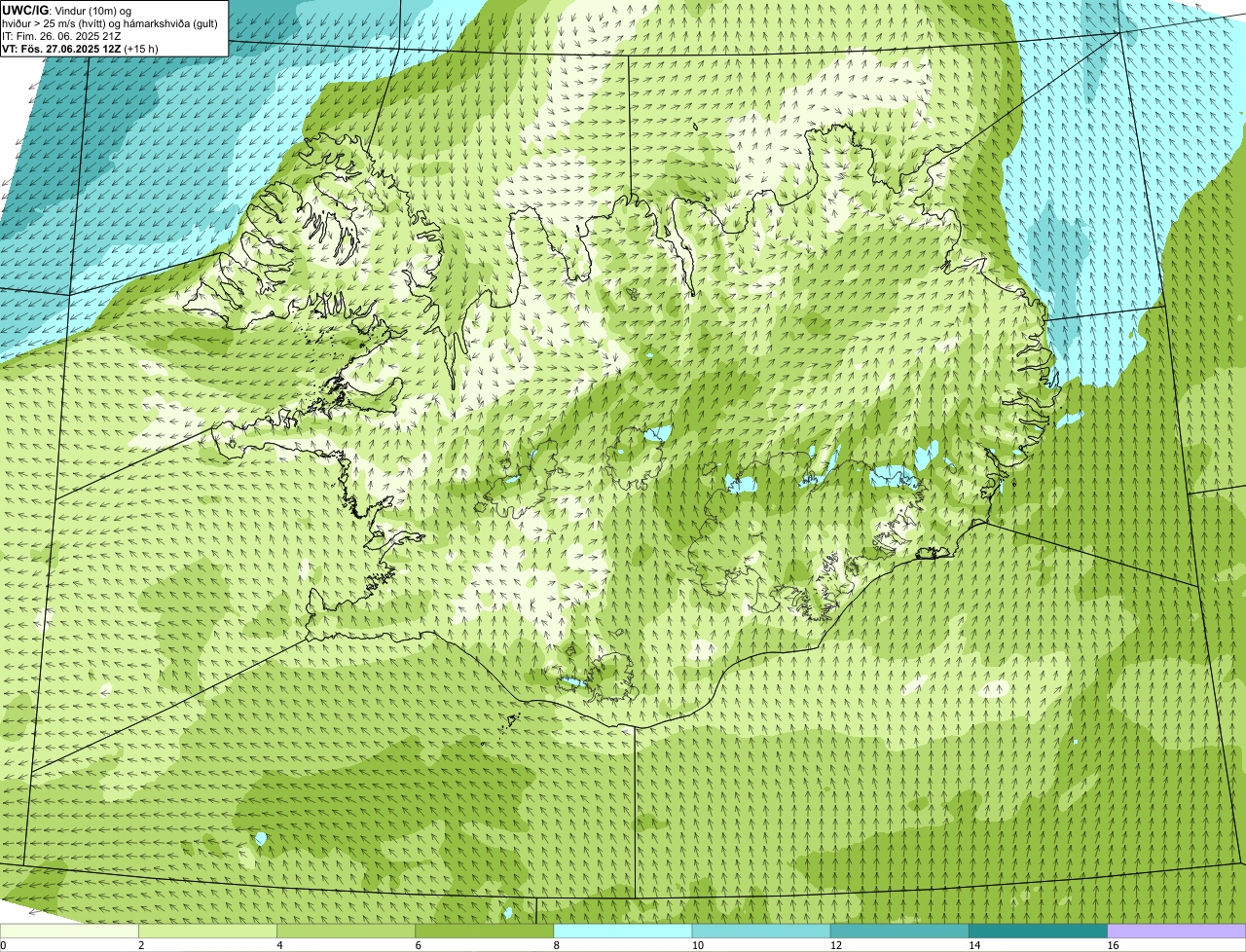Click the 14–16 m/s dark teal legend swatch

[x=1039, y=932]
